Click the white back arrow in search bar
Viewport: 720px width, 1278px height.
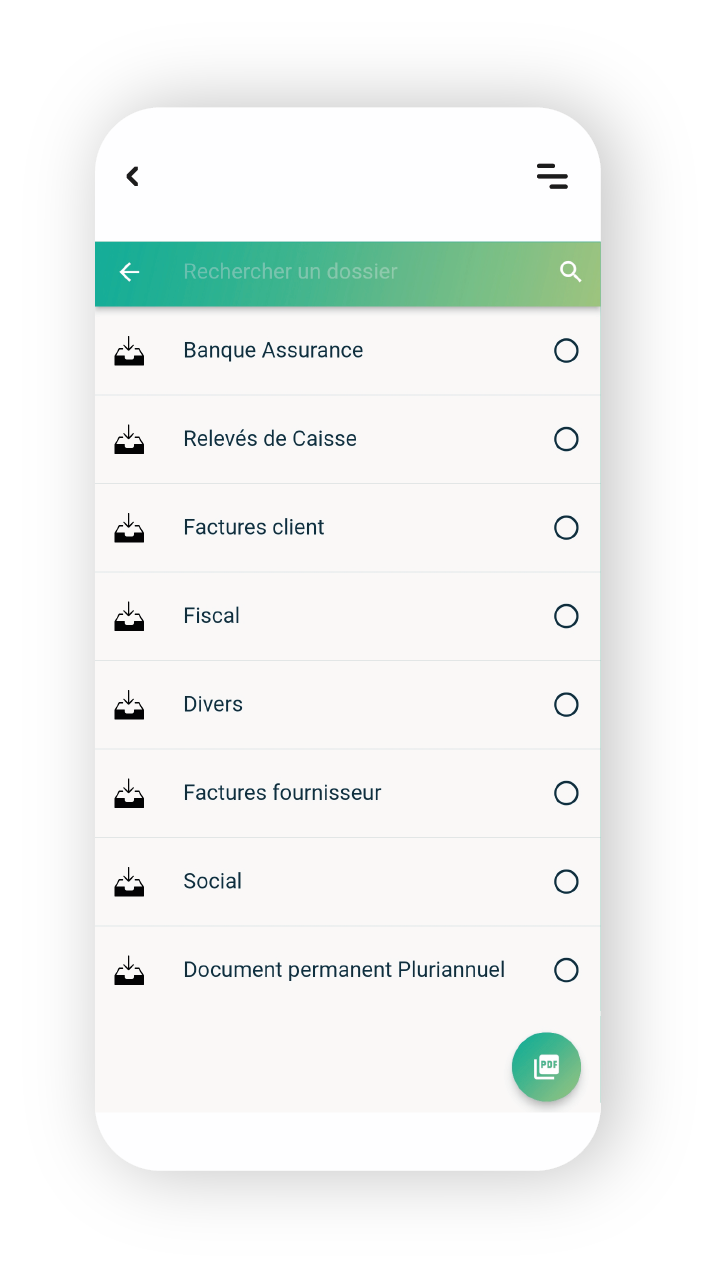(x=129, y=272)
